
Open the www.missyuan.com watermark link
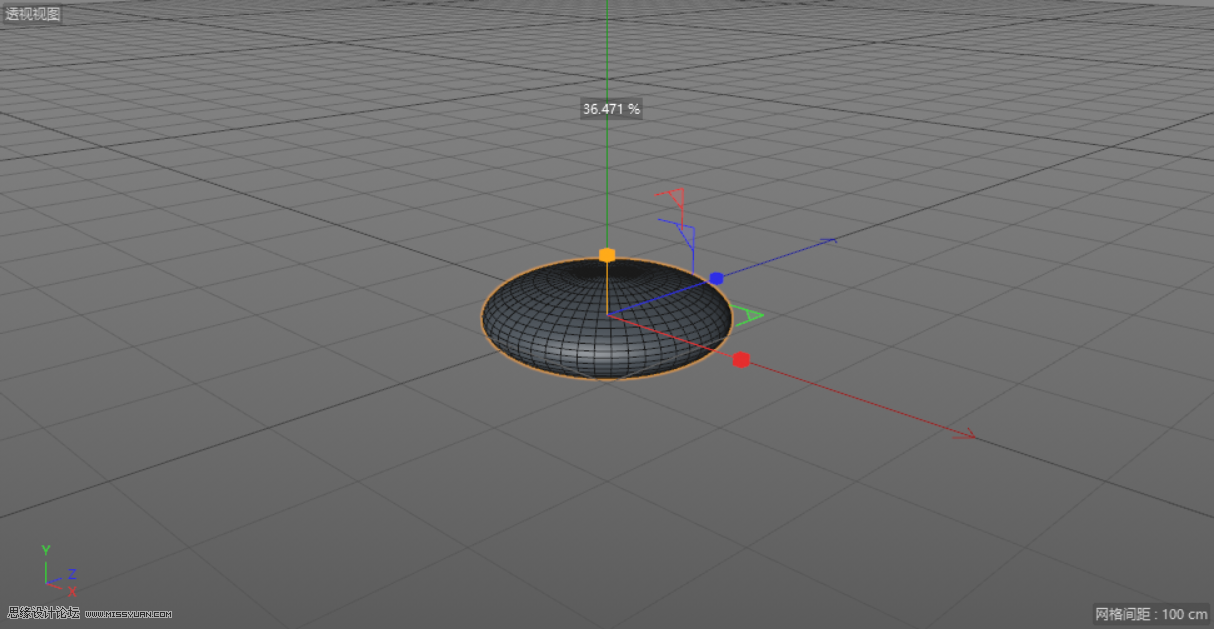click(128, 614)
